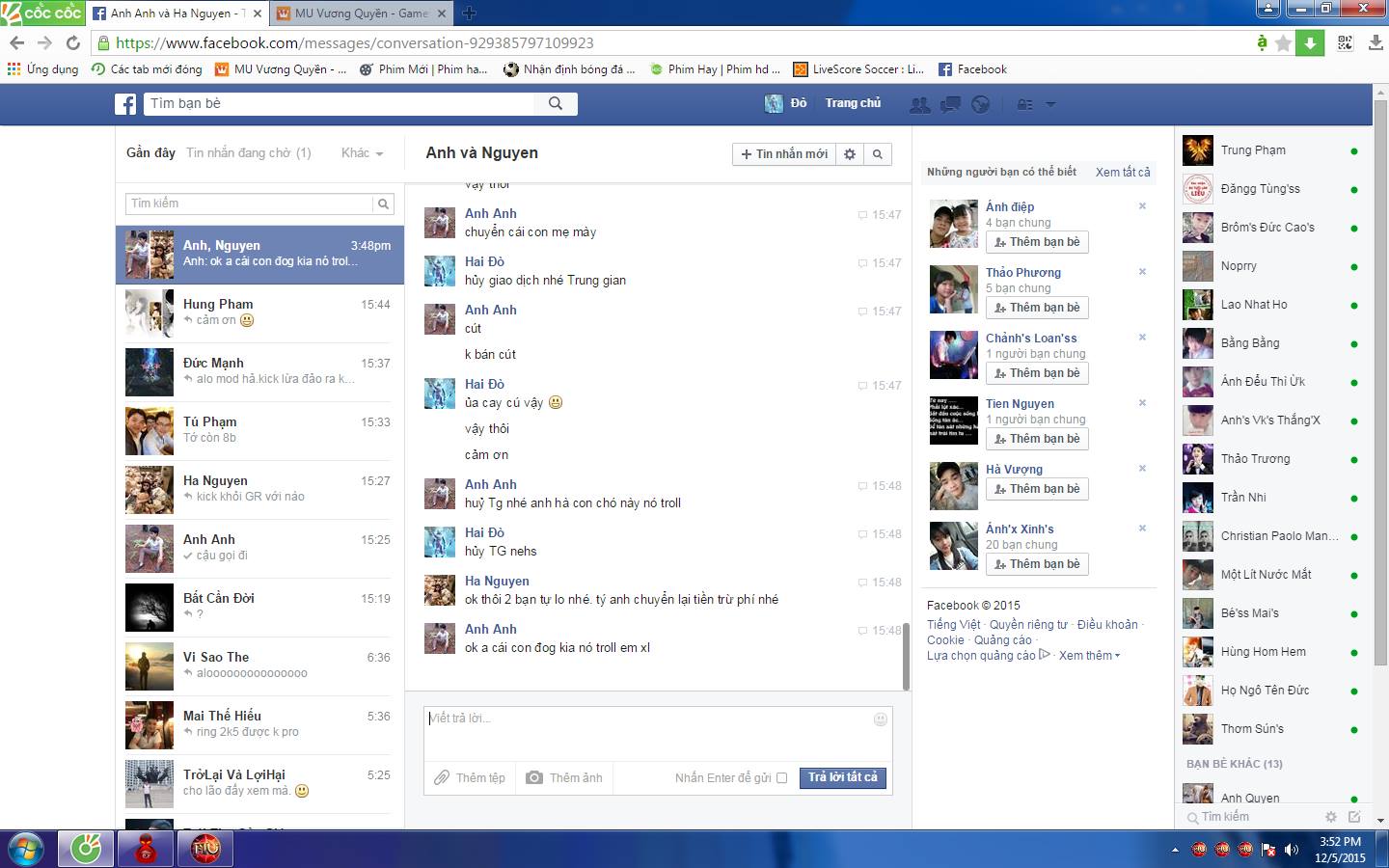Expand the 'Khác' messages dropdown
Image resolution: width=1389 pixels, height=868 pixels.
[x=363, y=153]
